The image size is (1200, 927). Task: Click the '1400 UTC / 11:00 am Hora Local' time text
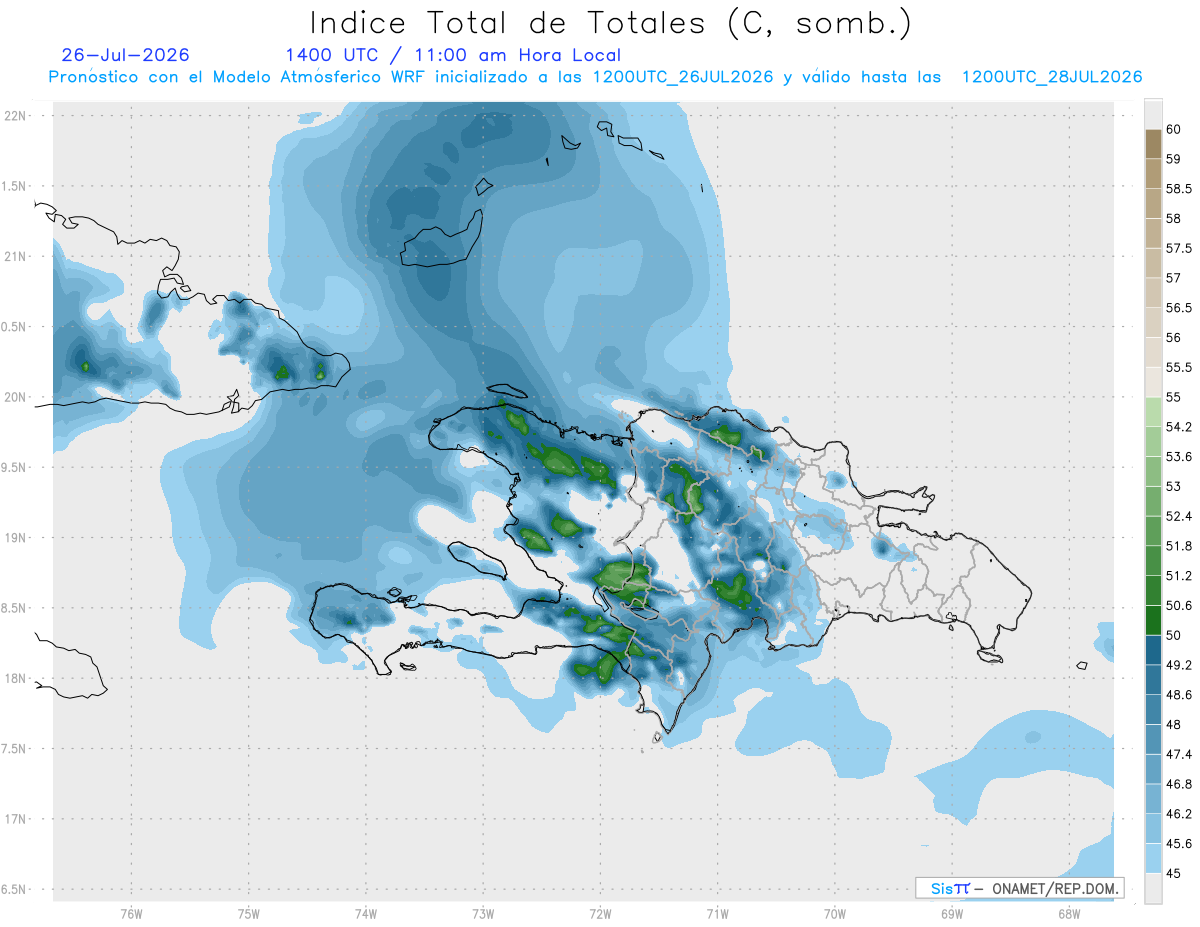coord(453,55)
